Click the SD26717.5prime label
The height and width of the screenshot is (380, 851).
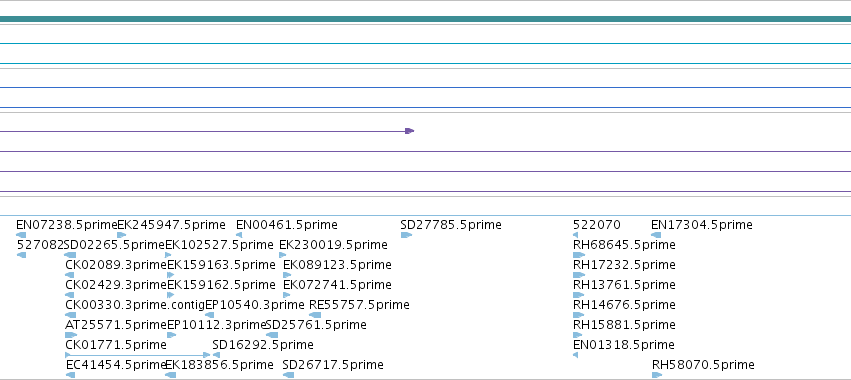point(333,365)
